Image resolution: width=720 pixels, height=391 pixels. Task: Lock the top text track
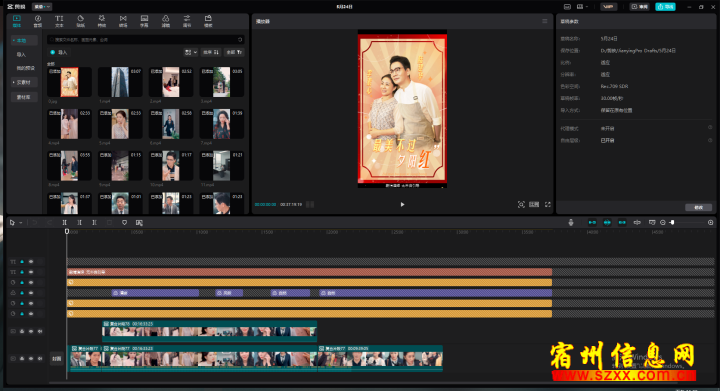tap(22, 262)
